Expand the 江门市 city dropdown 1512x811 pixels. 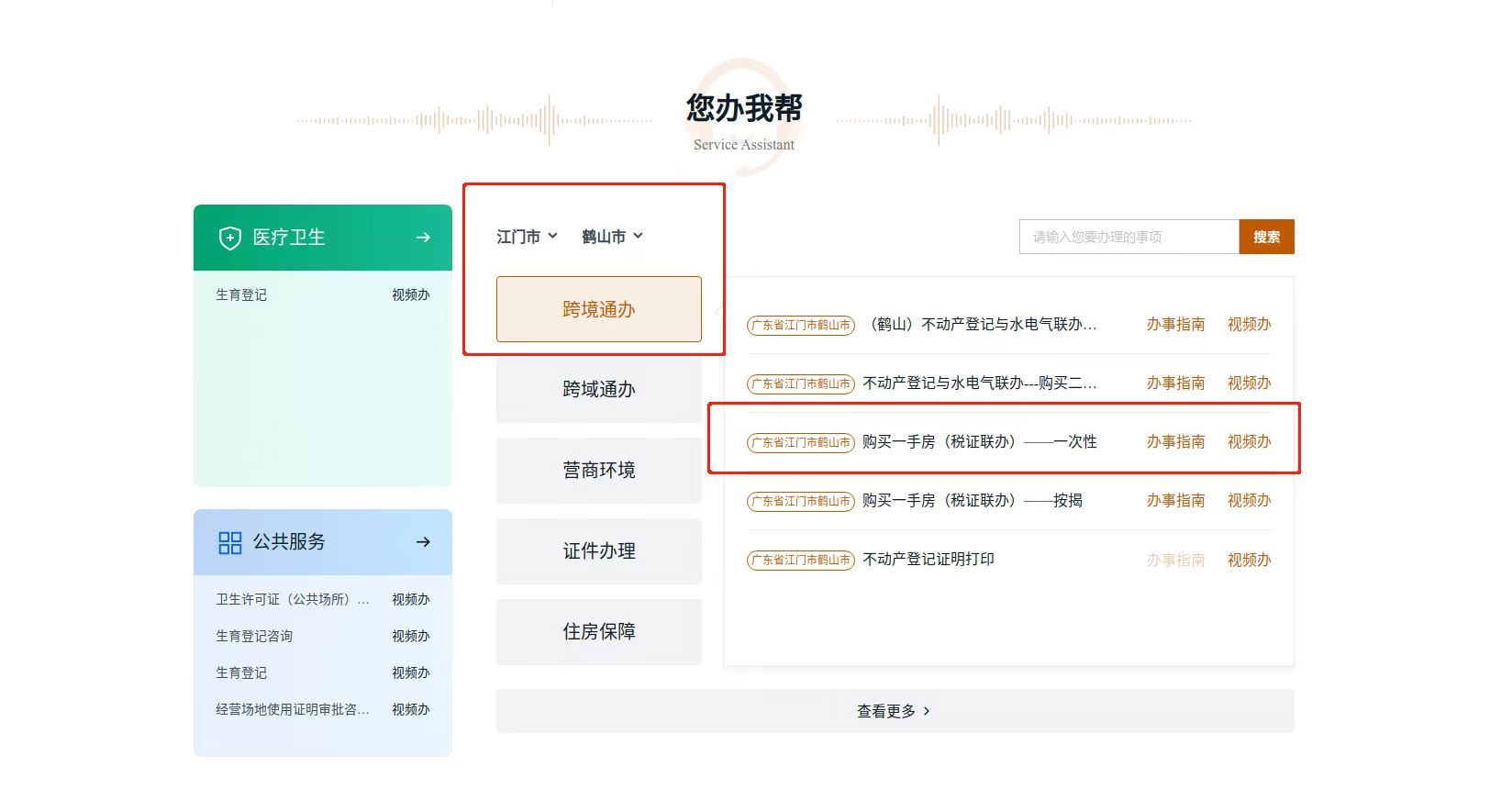tap(528, 237)
